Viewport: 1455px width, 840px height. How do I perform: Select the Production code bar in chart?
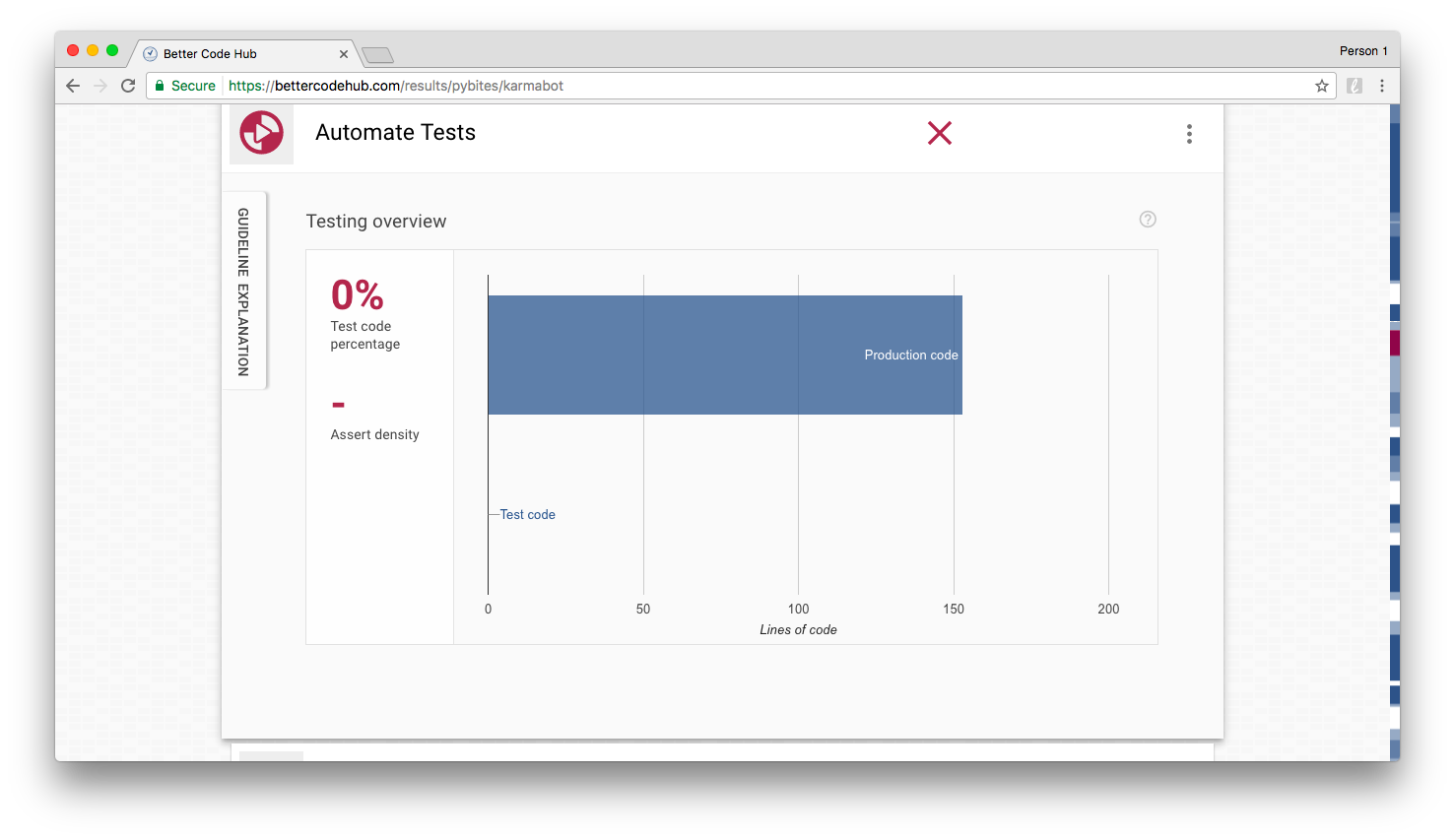coord(724,355)
